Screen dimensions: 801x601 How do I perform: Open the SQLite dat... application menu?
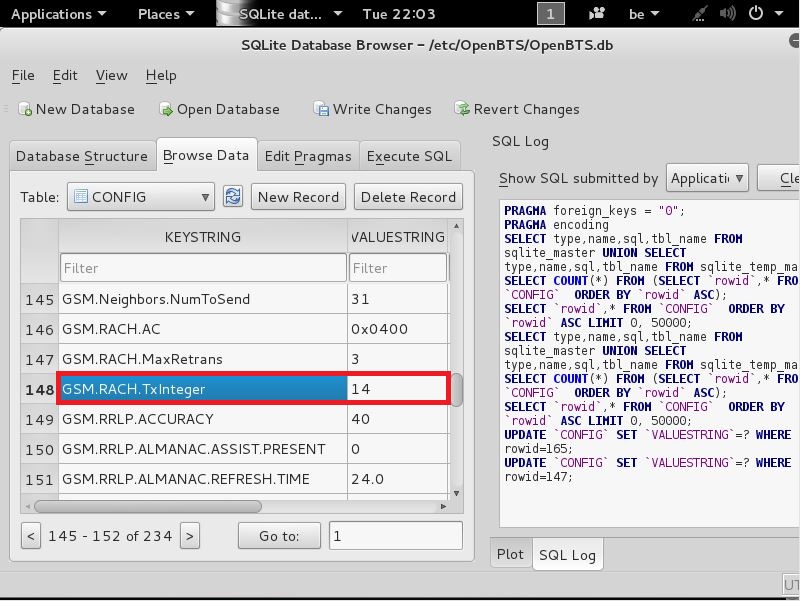(x=280, y=14)
